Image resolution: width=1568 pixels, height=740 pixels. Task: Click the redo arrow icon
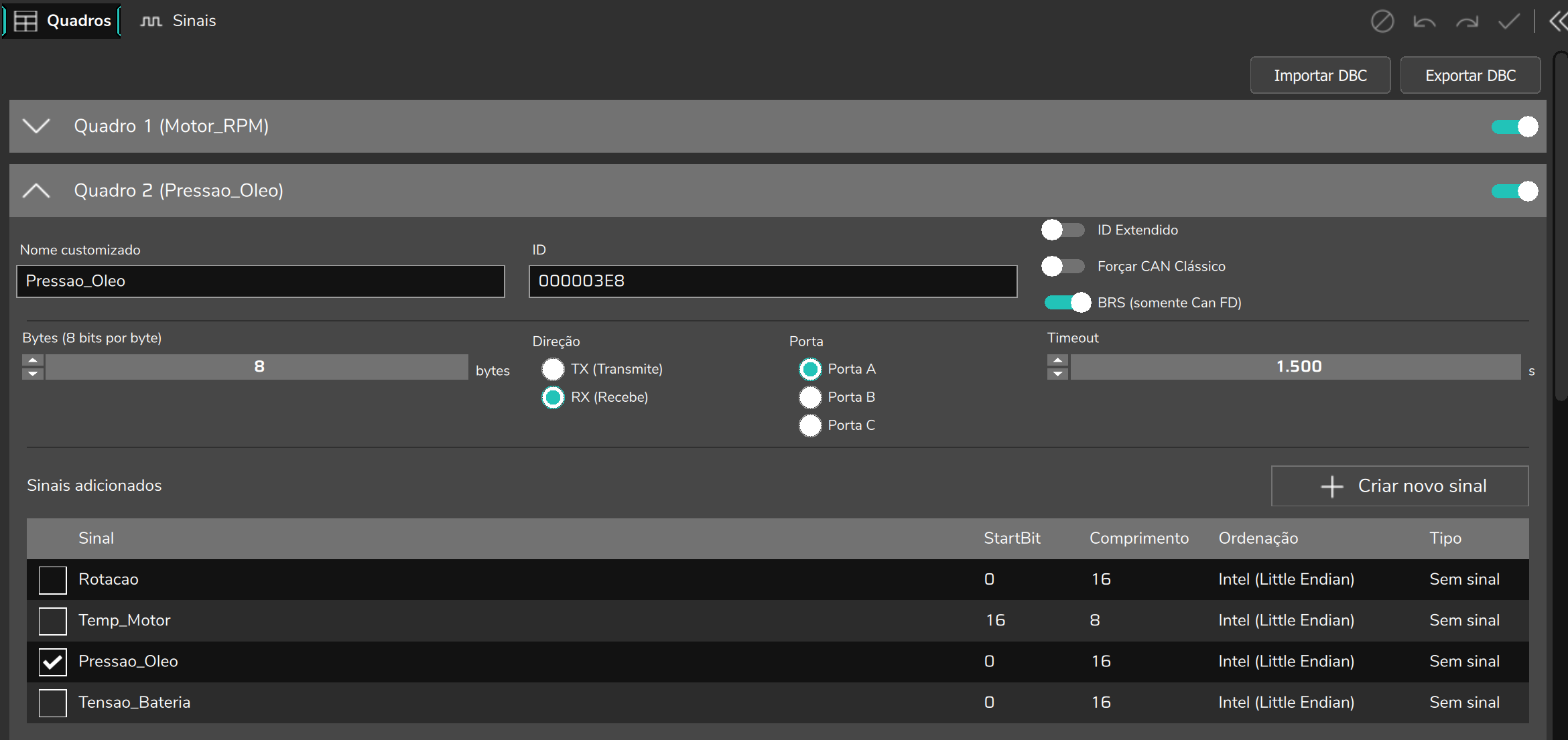point(1467,21)
